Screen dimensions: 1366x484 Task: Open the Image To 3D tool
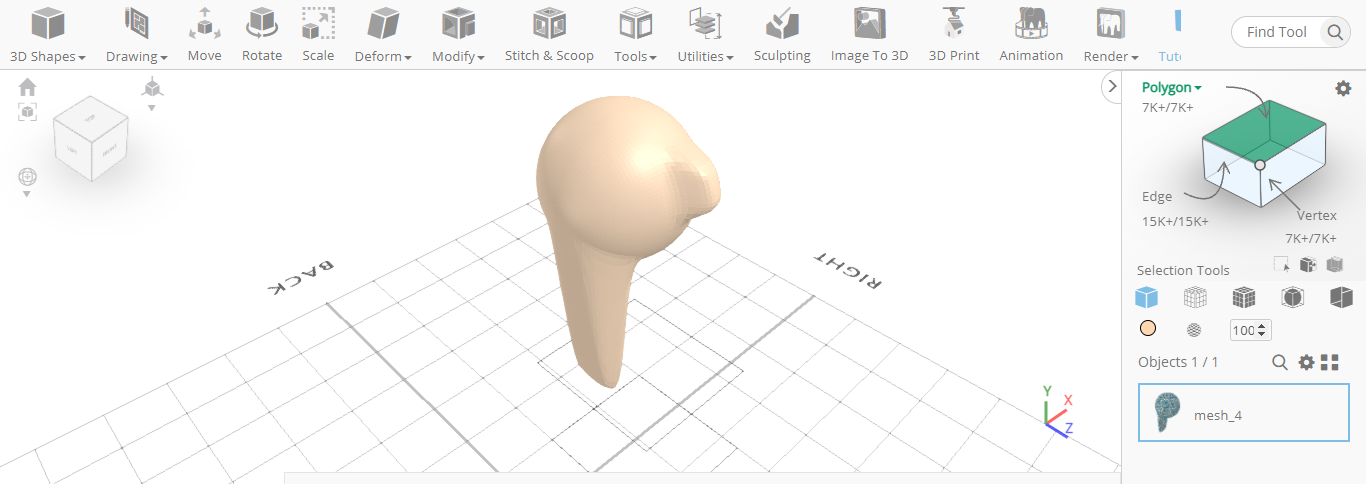pos(869,35)
